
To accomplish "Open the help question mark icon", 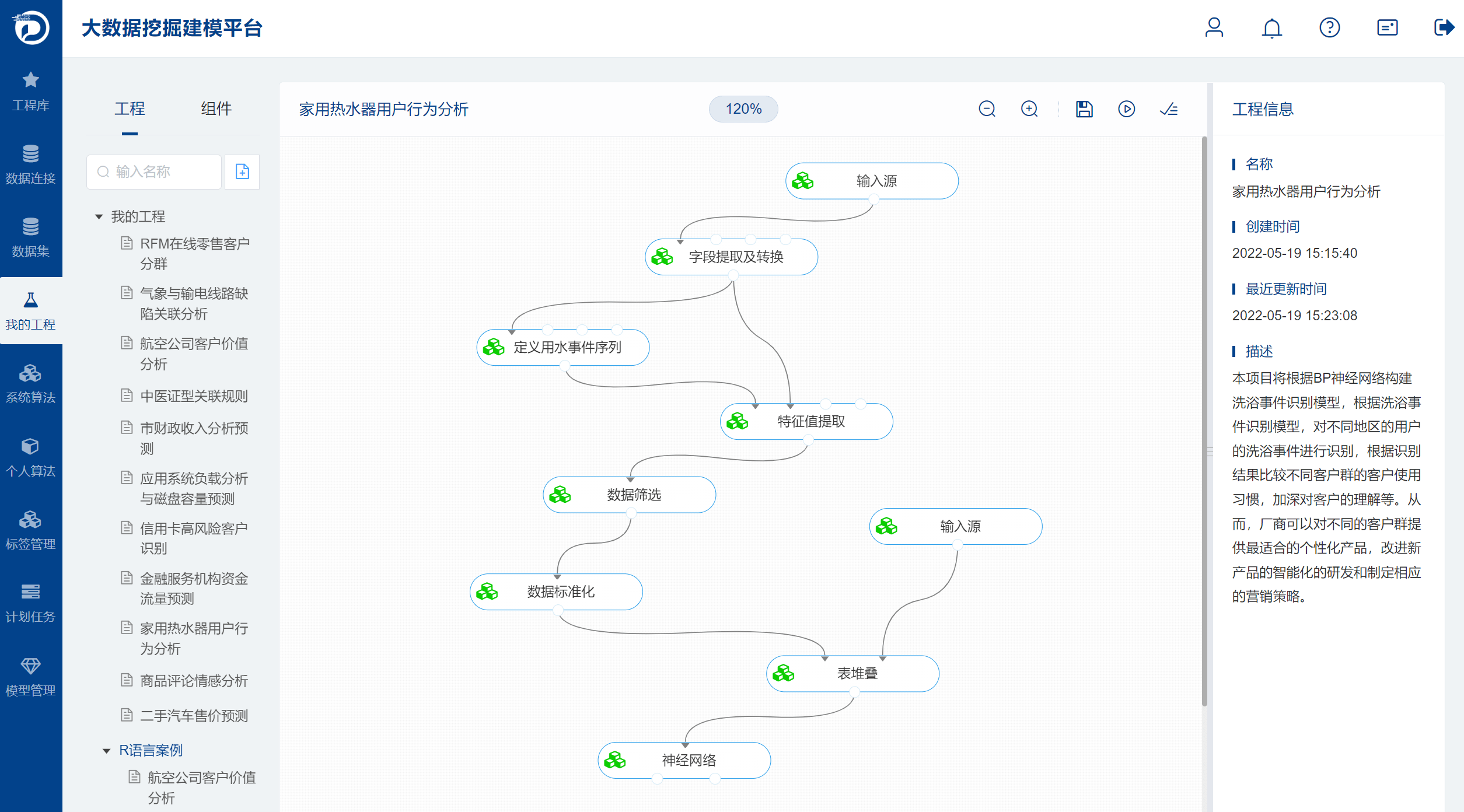I will 1329,28.
